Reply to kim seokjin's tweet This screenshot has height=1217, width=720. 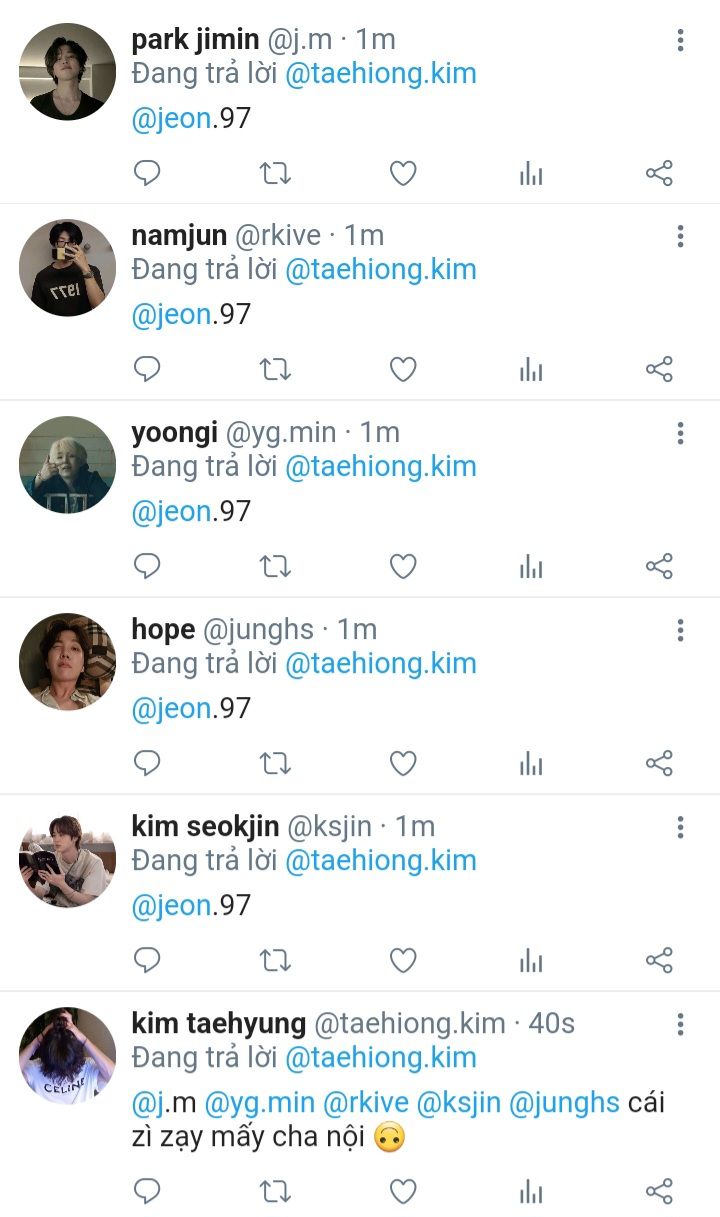tap(147, 961)
